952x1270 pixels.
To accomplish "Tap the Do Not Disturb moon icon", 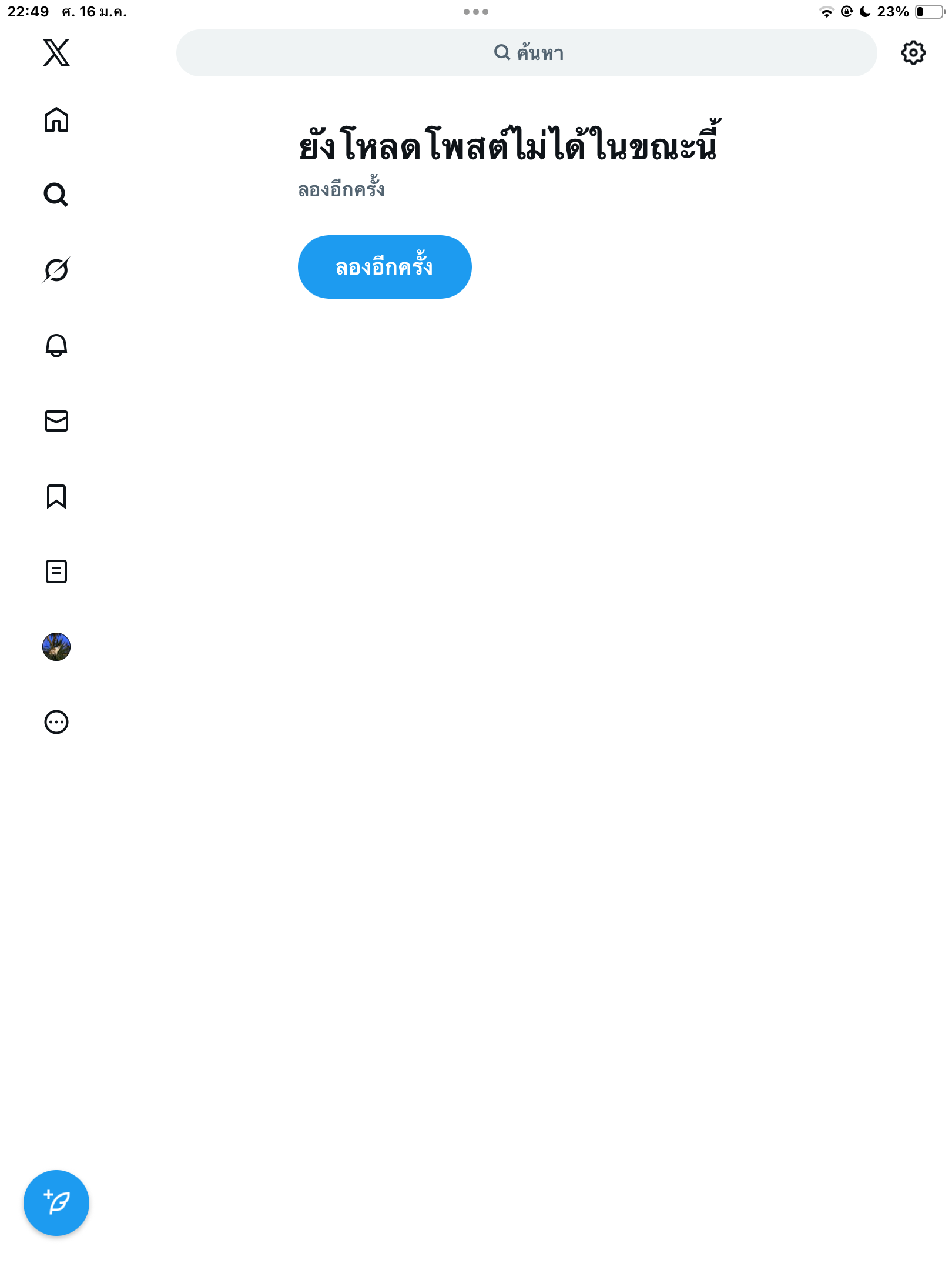I will pos(865,12).
